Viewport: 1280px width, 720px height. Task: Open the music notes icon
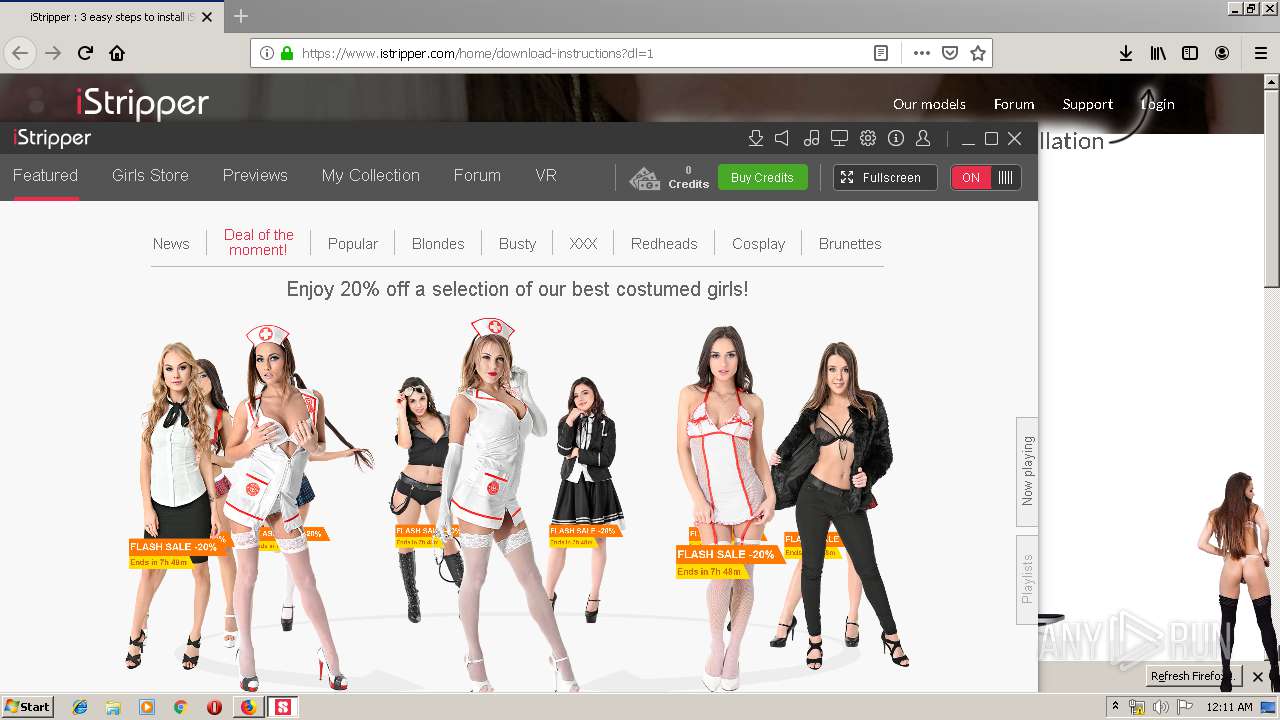point(812,138)
